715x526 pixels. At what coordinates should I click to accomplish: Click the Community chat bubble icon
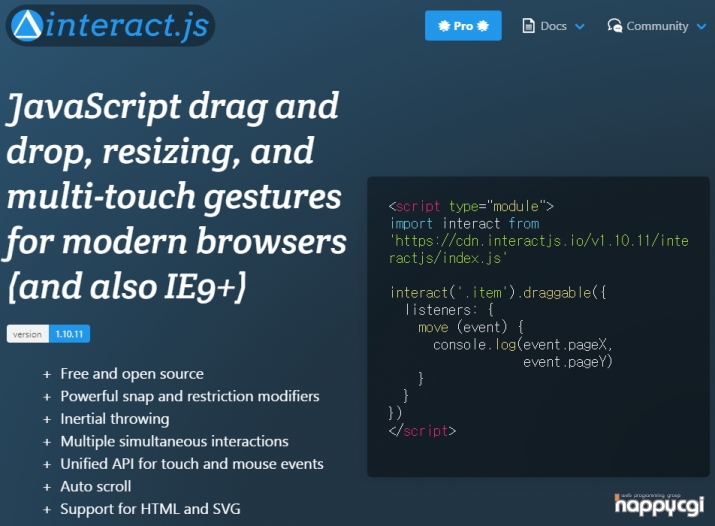click(x=614, y=26)
